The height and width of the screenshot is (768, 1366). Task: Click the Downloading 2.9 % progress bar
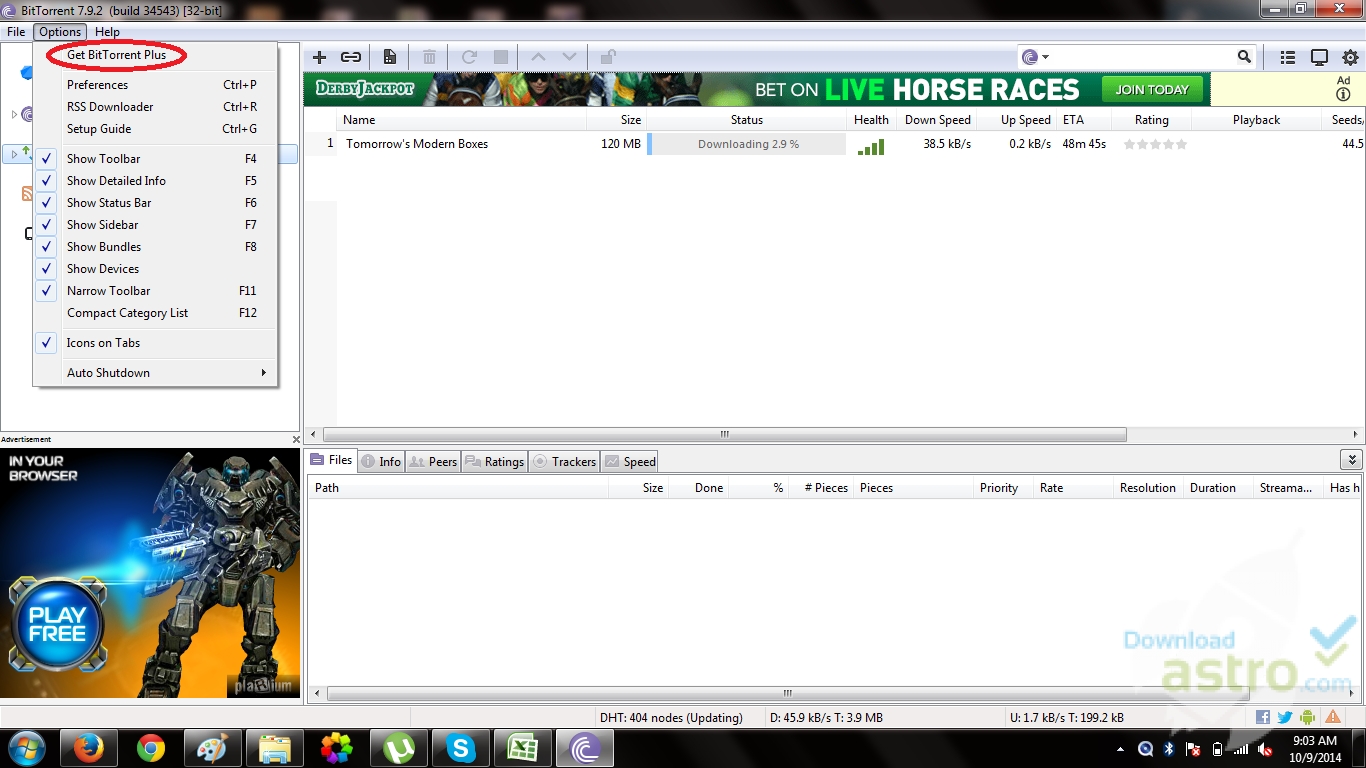pyautogui.click(x=746, y=144)
